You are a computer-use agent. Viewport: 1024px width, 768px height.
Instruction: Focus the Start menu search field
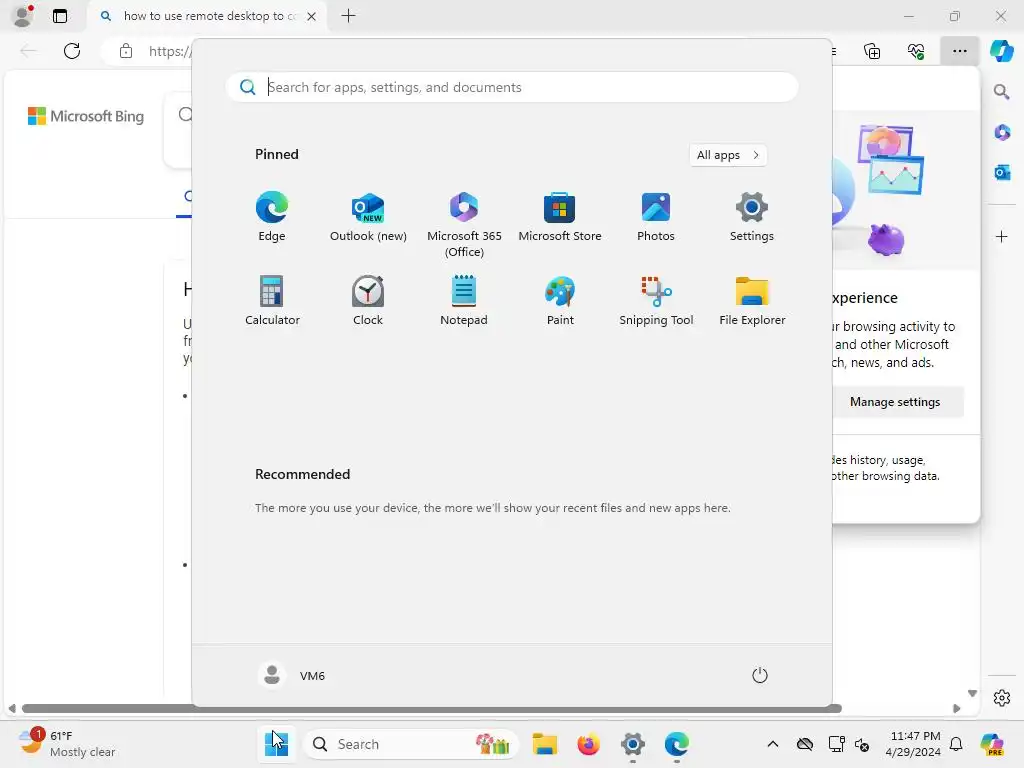(x=512, y=88)
